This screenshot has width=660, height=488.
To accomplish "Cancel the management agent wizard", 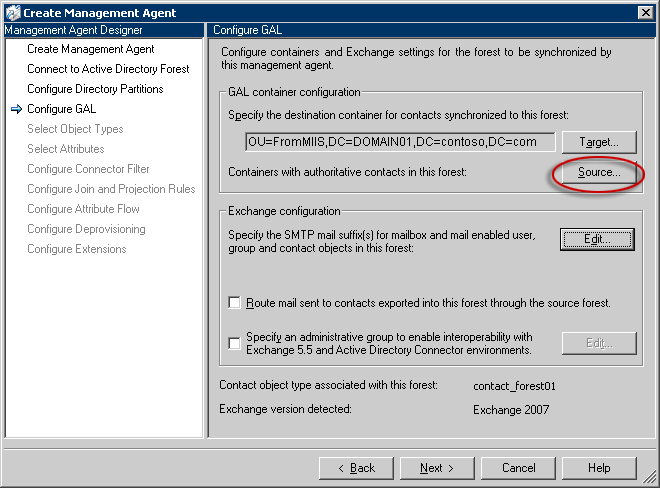I will 518,468.
